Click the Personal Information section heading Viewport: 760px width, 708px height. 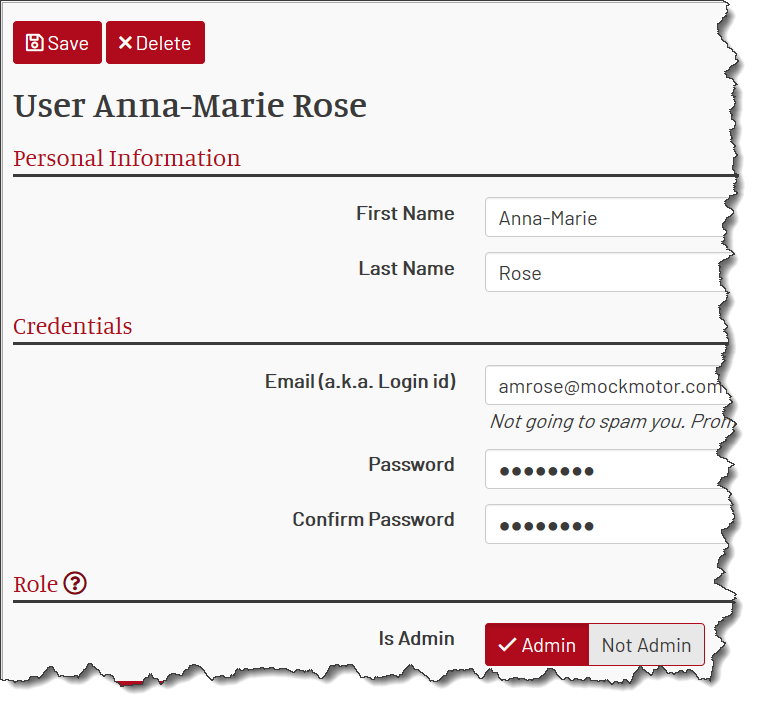click(127, 158)
